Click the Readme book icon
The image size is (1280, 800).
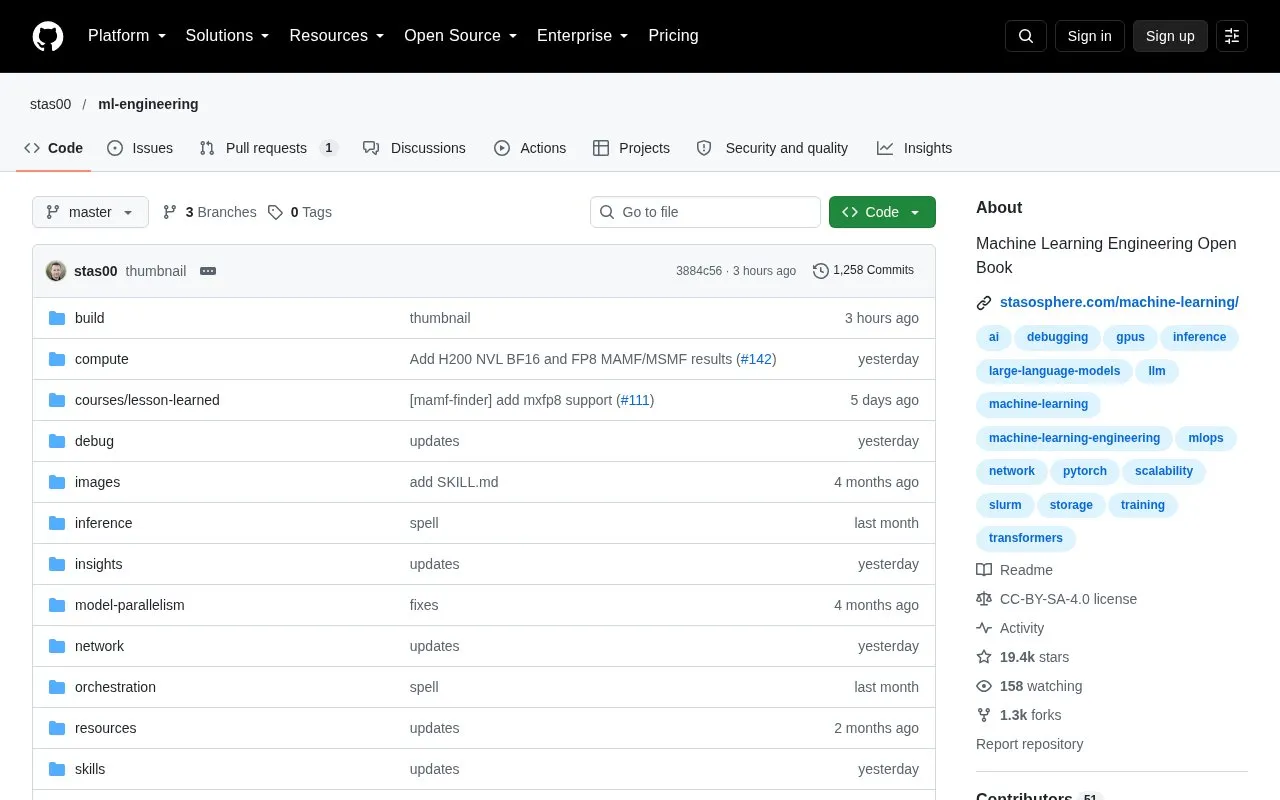pos(984,570)
